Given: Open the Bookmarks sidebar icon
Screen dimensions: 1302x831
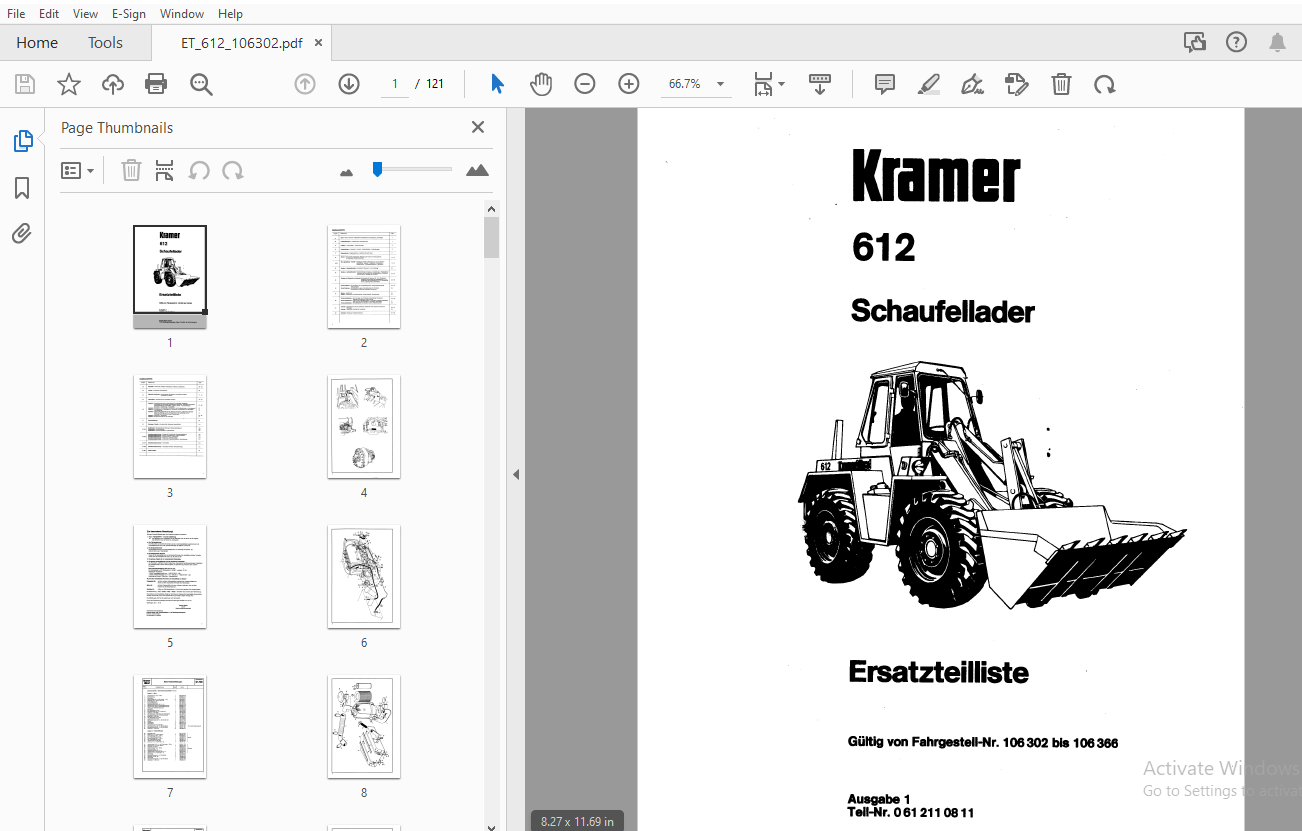Looking at the screenshot, I should click(x=22, y=188).
